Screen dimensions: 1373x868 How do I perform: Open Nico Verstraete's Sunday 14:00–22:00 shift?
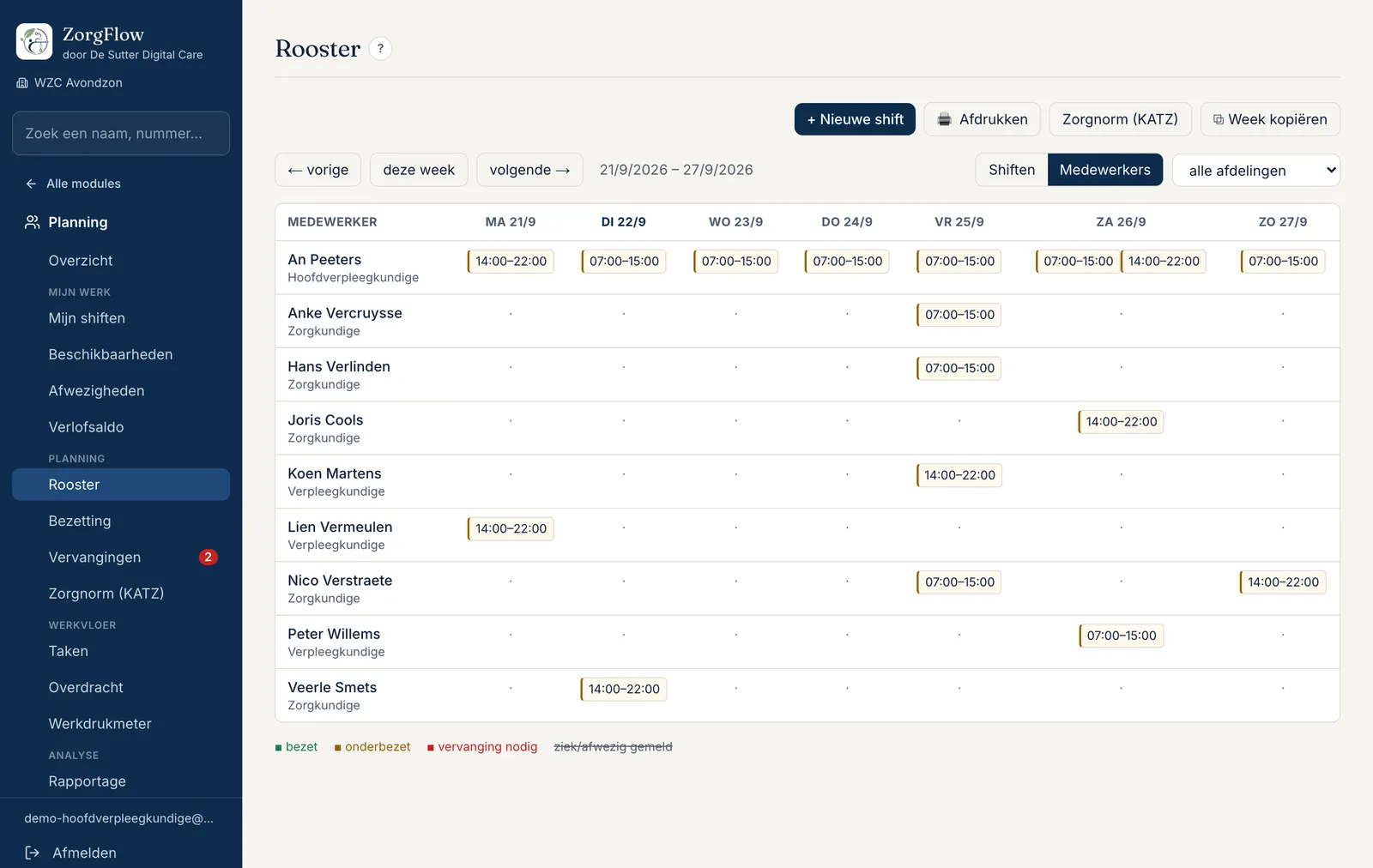(x=1283, y=582)
